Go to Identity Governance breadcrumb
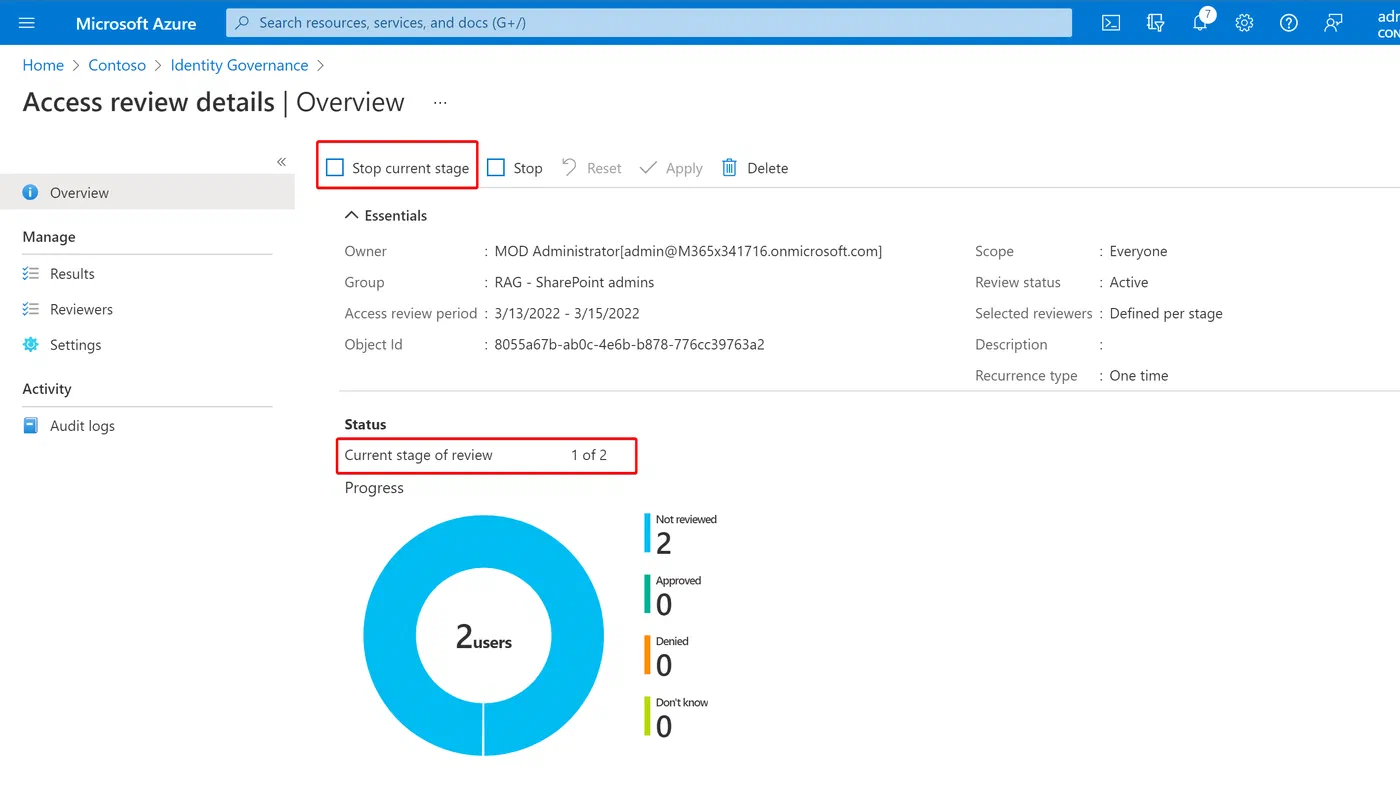The height and width of the screenshot is (810, 1400). (x=239, y=65)
